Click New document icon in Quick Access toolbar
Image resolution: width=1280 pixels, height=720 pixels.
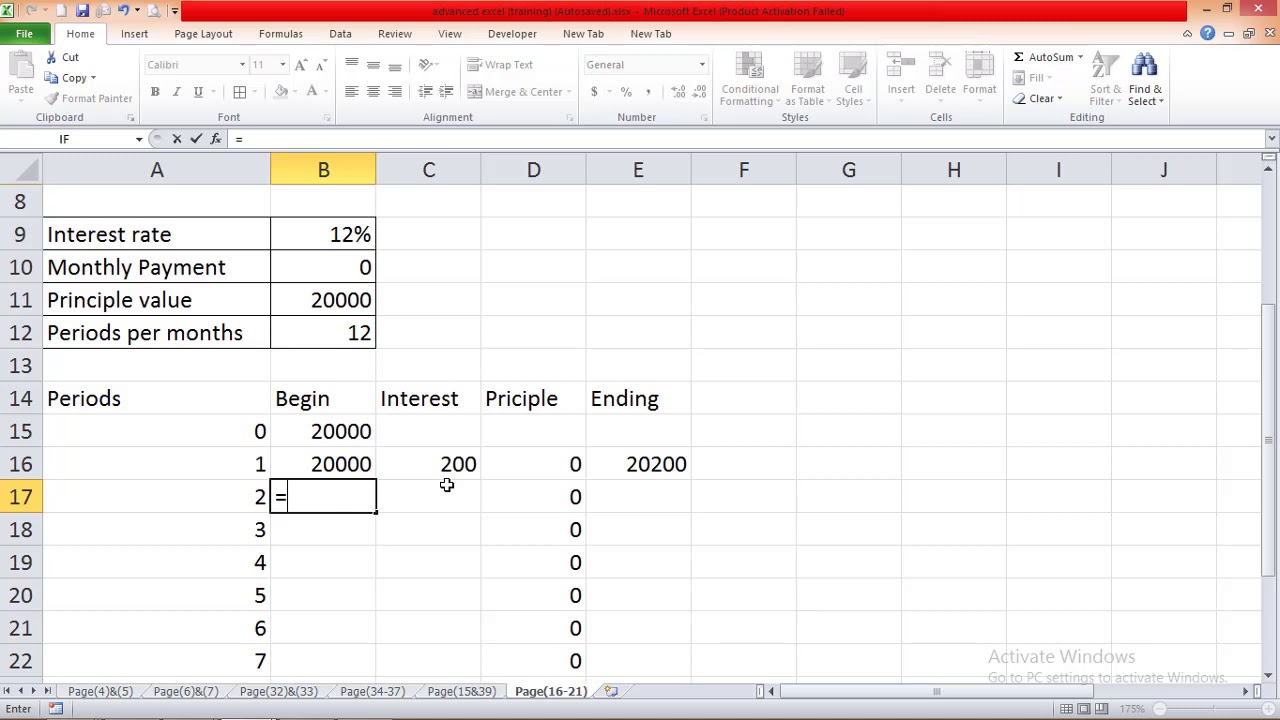[x=63, y=11]
